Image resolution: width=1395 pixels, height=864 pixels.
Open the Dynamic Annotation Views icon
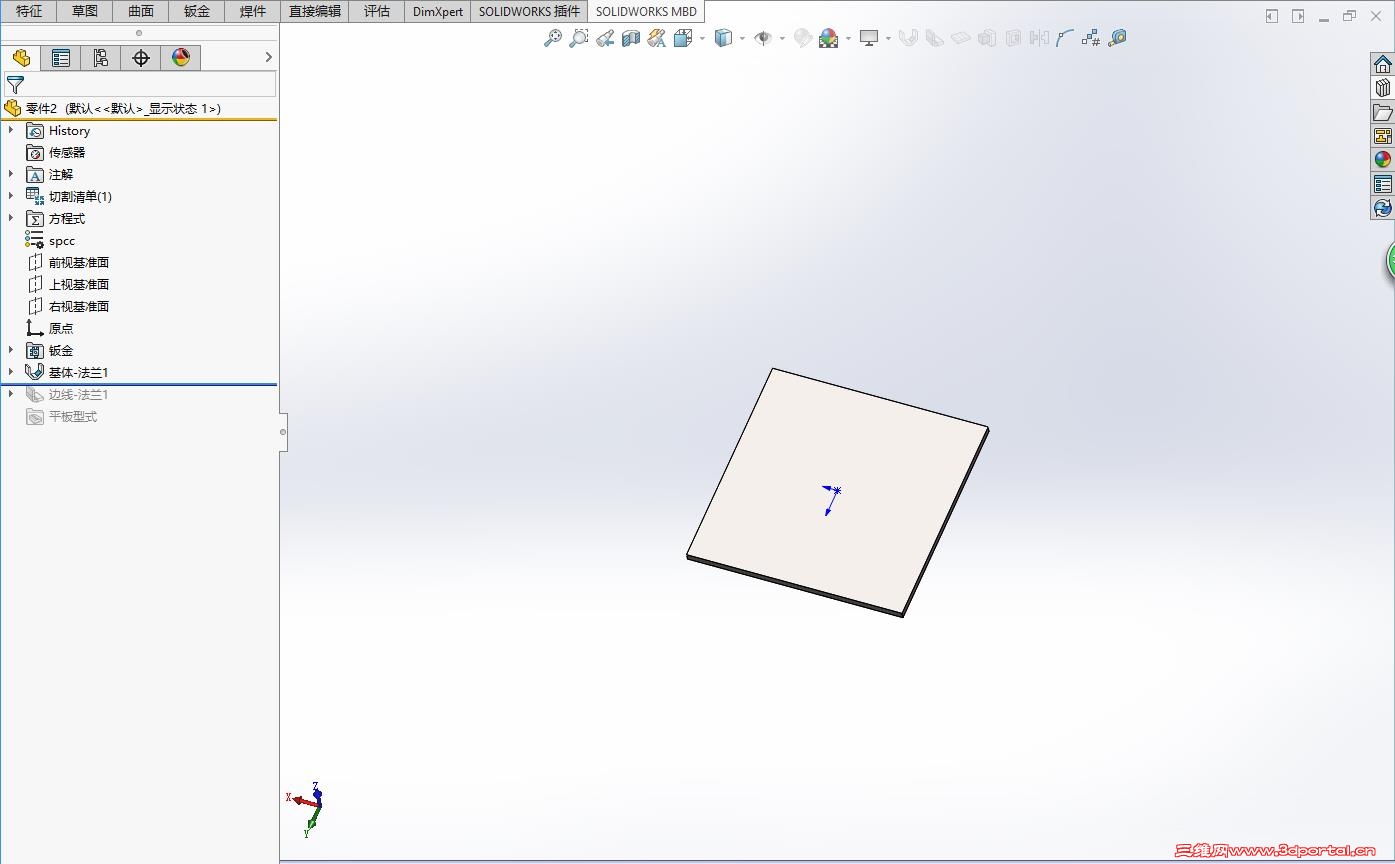[x=656, y=38]
